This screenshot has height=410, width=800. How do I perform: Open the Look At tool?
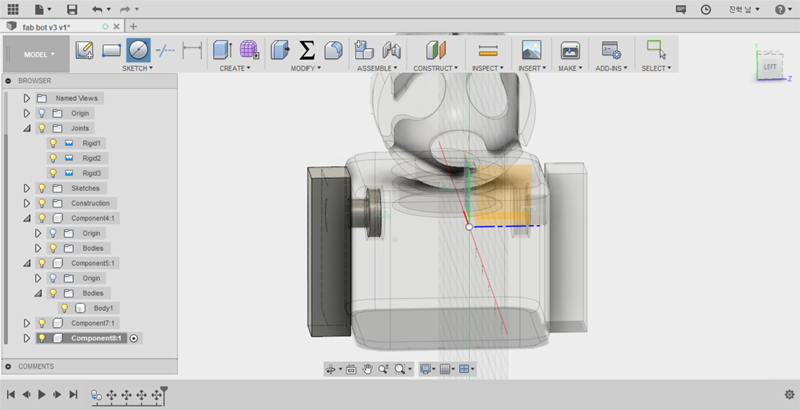click(x=351, y=369)
